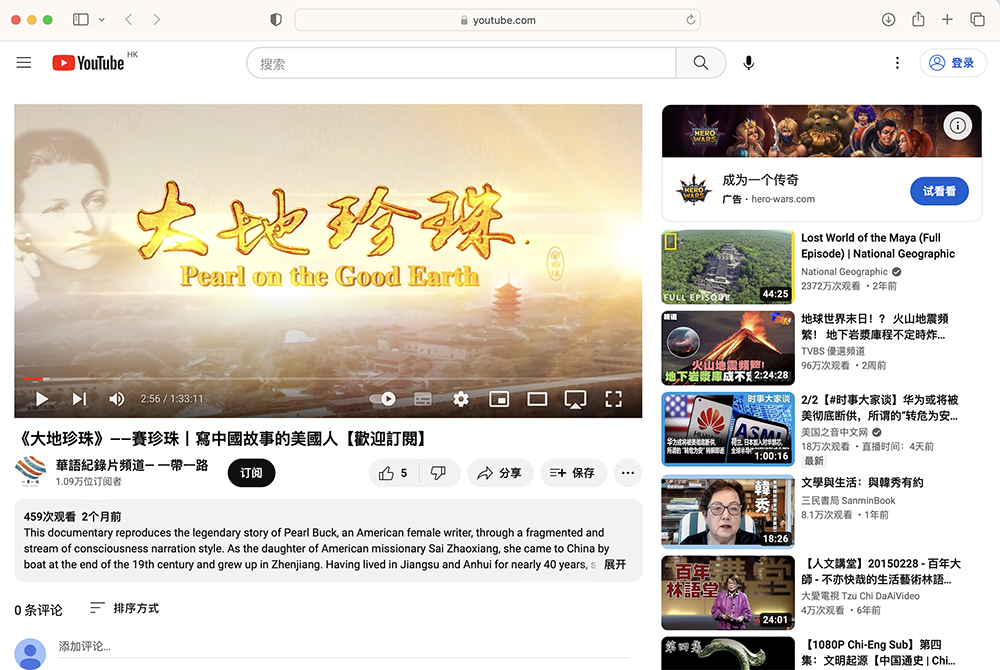Subscribe to the channel with 订阅
This screenshot has width=1000, height=670.
(251, 473)
